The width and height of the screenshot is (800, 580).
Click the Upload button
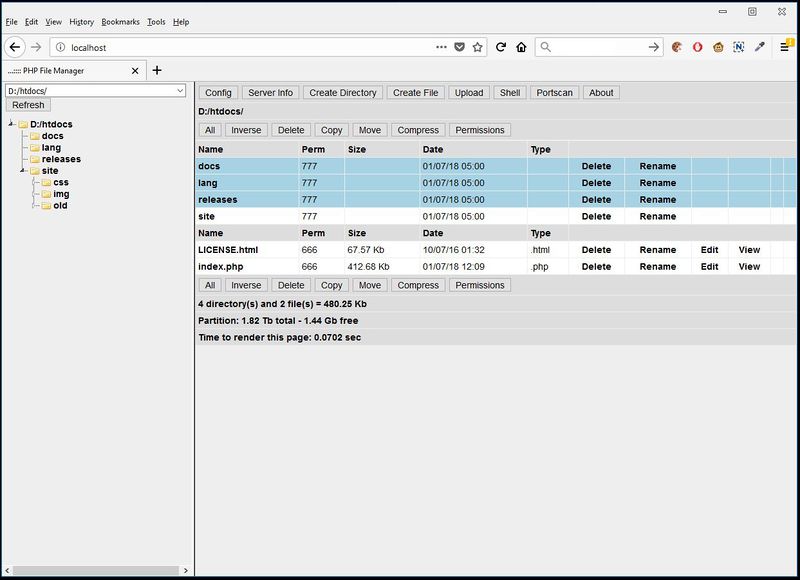469,93
